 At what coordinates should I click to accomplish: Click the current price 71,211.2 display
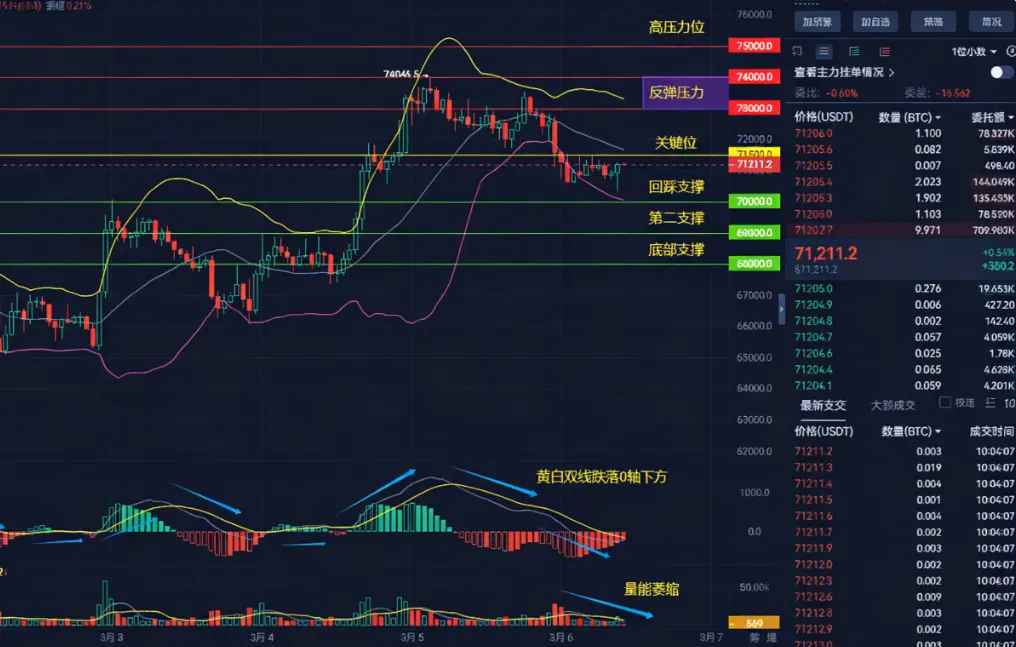pos(826,253)
